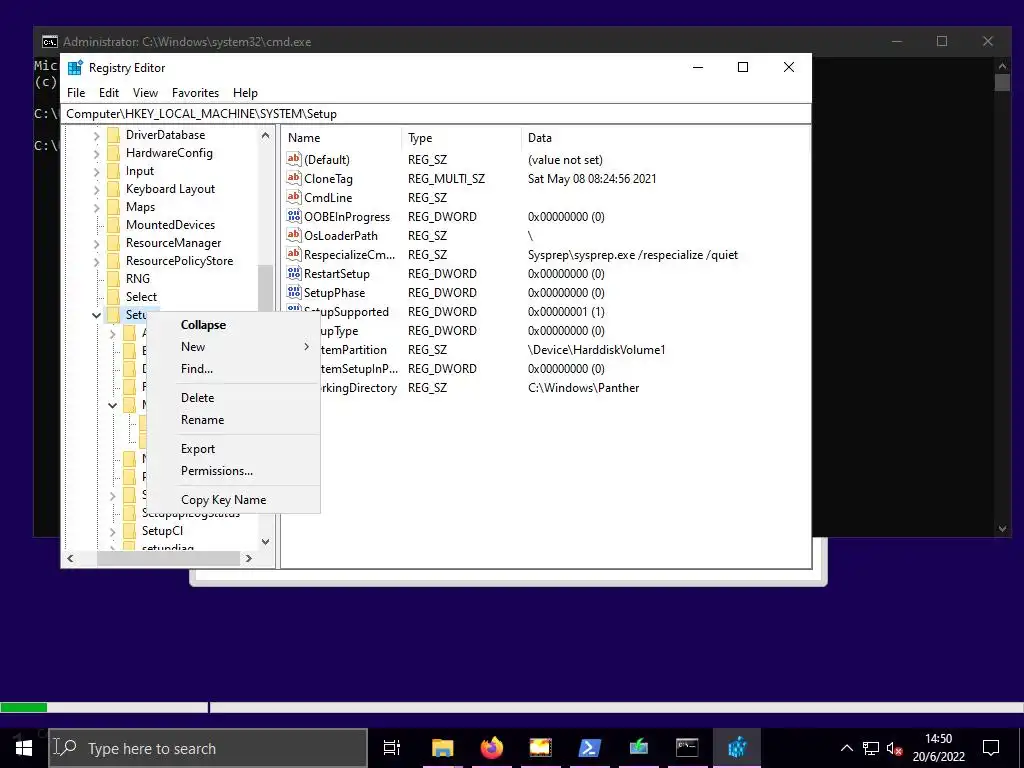Click the network tray icon
This screenshot has height=768, width=1024.
[x=871, y=748]
